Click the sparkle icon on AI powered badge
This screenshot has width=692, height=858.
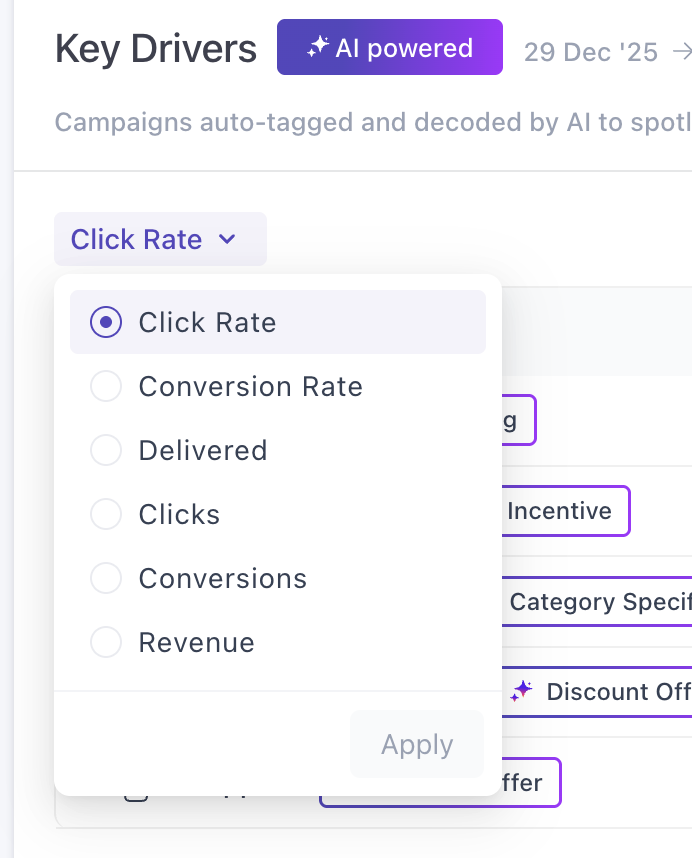pos(318,47)
